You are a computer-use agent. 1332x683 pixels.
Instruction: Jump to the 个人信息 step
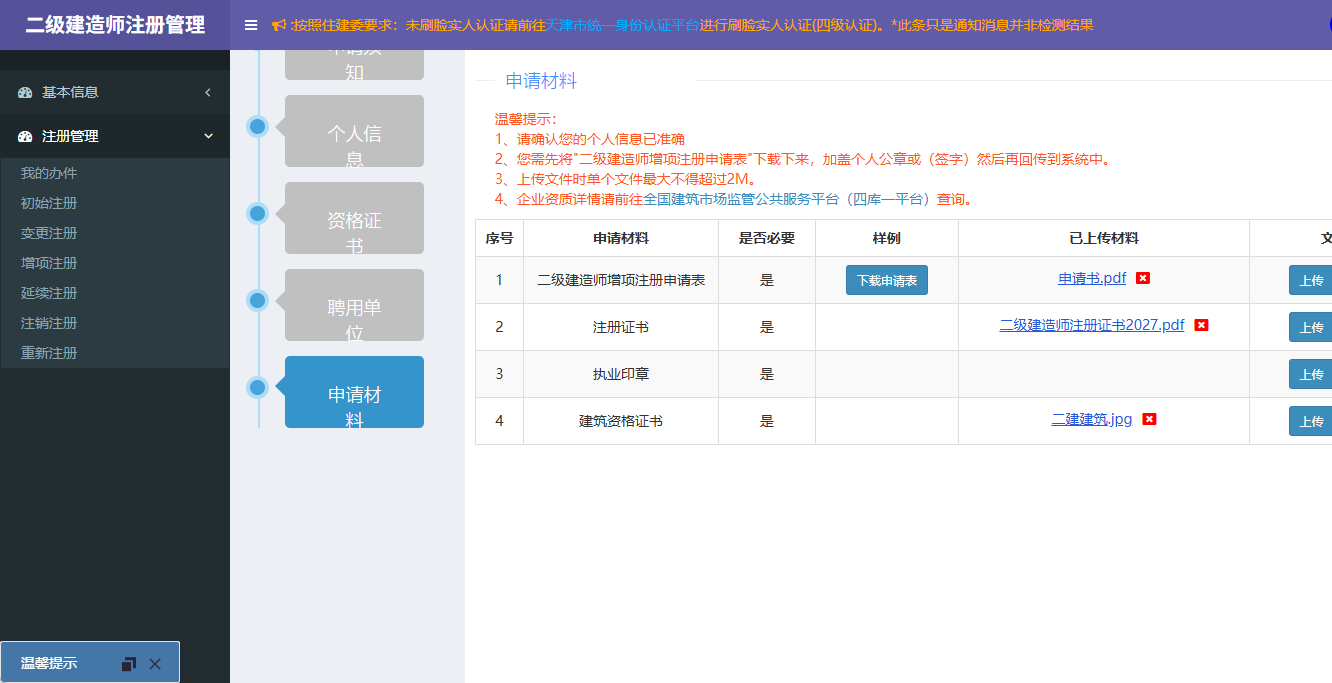click(354, 131)
